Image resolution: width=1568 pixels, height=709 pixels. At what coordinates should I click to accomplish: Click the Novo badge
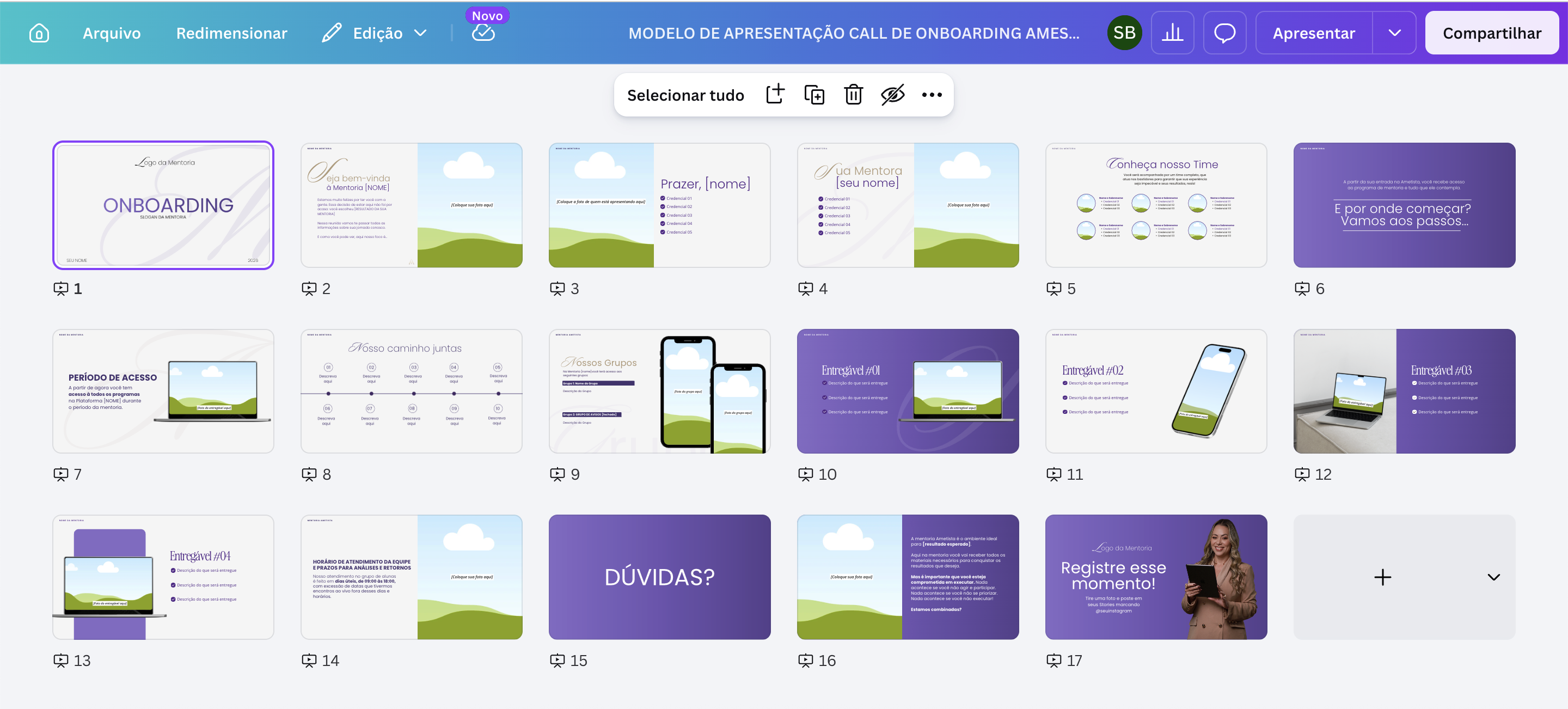coord(487,15)
